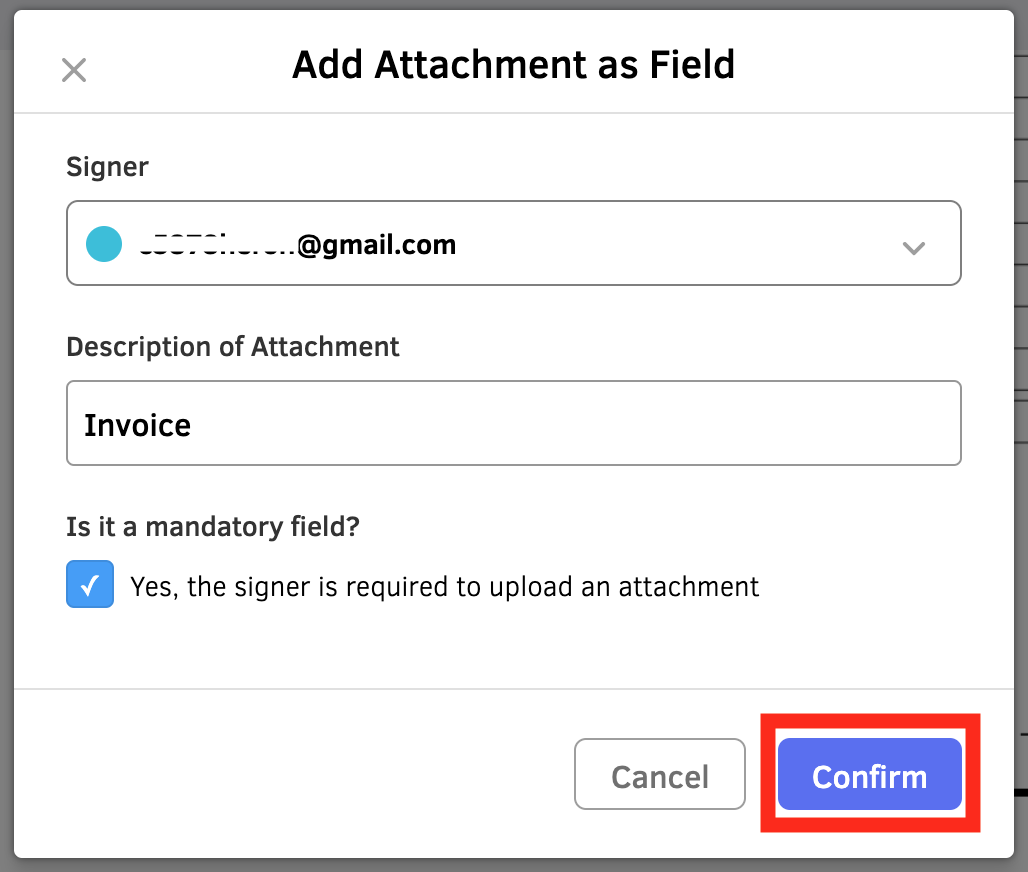1028x872 pixels.
Task: Click the blue signer color dot
Action: coord(104,244)
